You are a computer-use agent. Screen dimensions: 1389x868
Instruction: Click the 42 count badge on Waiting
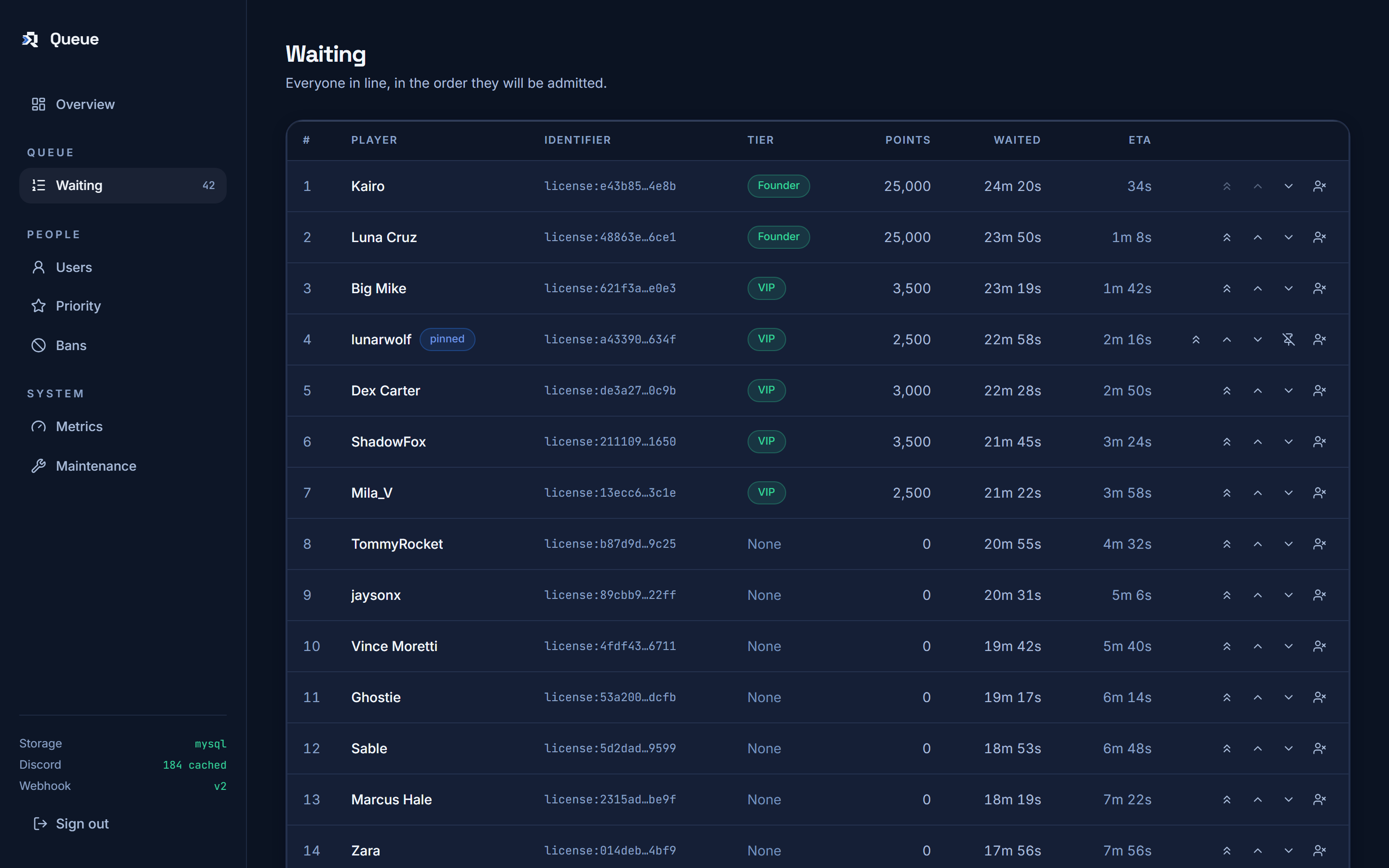click(x=209, y=186)
